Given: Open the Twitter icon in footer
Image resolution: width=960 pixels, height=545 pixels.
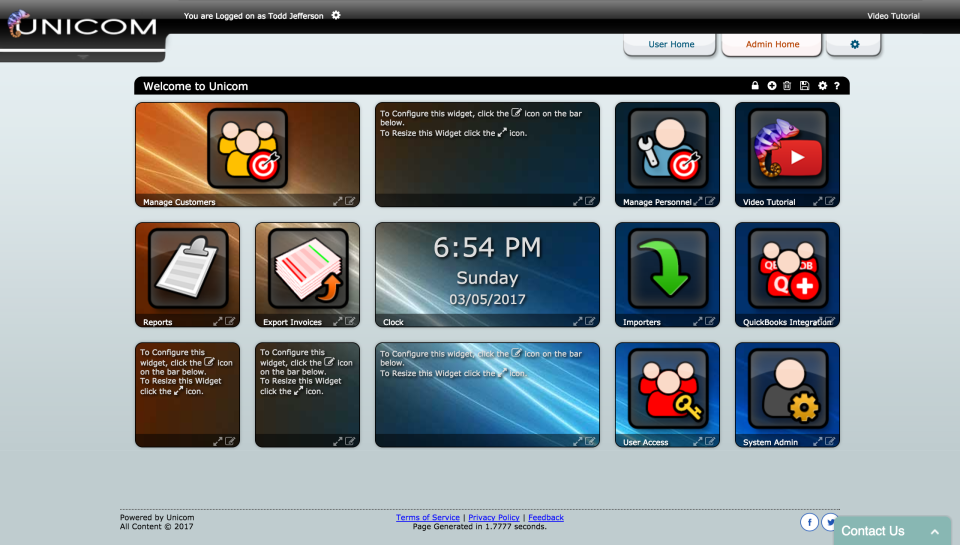Looking at the screenshot, I should click(830, 522).
